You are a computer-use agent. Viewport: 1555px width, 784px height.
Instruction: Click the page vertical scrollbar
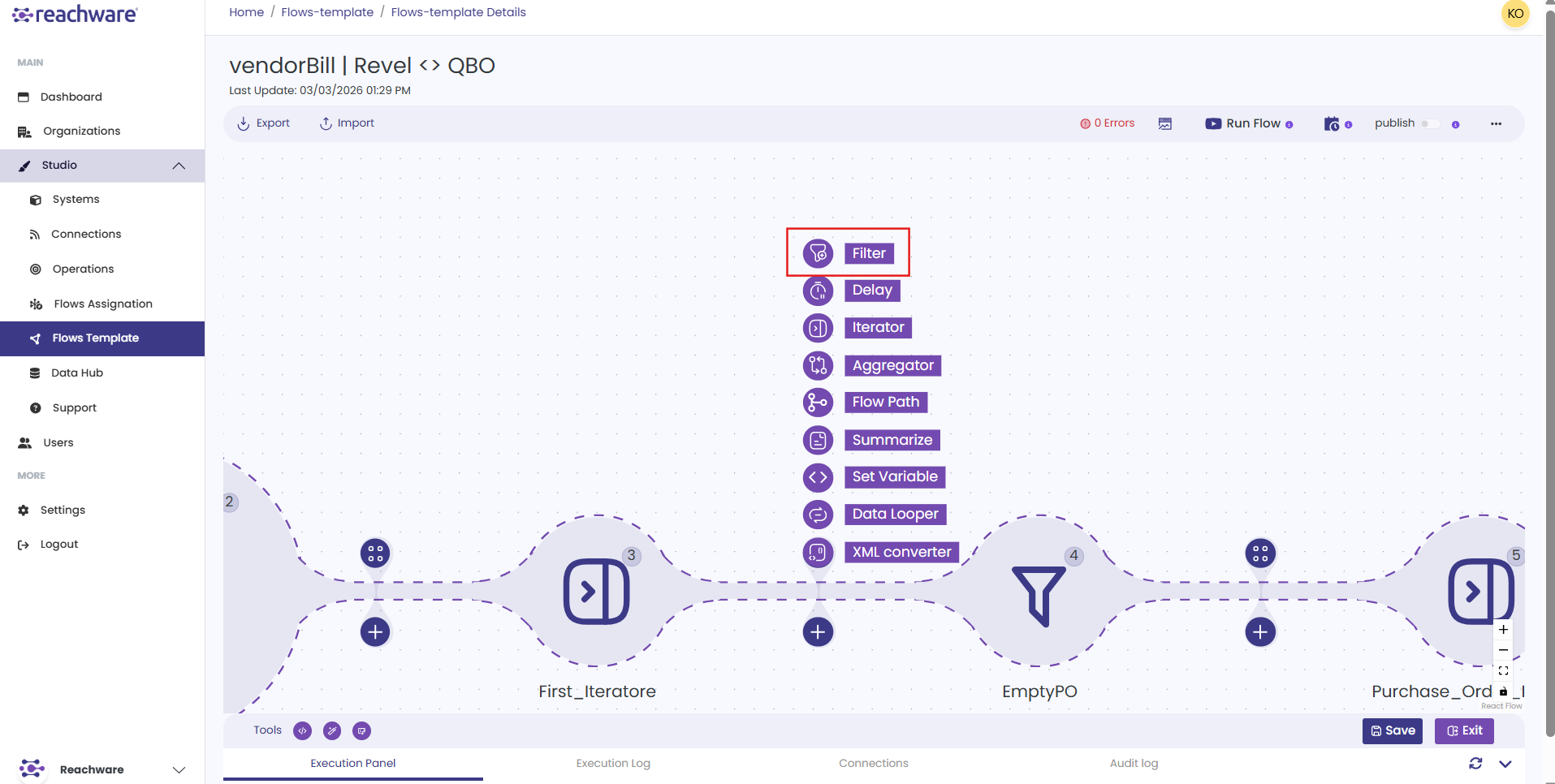[1549, 373]
